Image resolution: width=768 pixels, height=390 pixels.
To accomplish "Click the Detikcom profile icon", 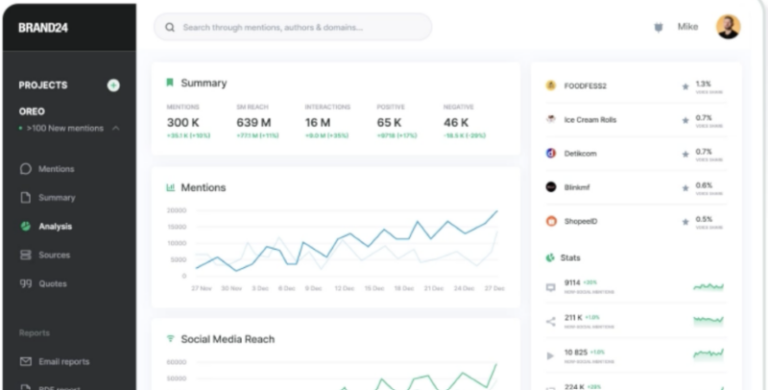I will tap(551, 153).
